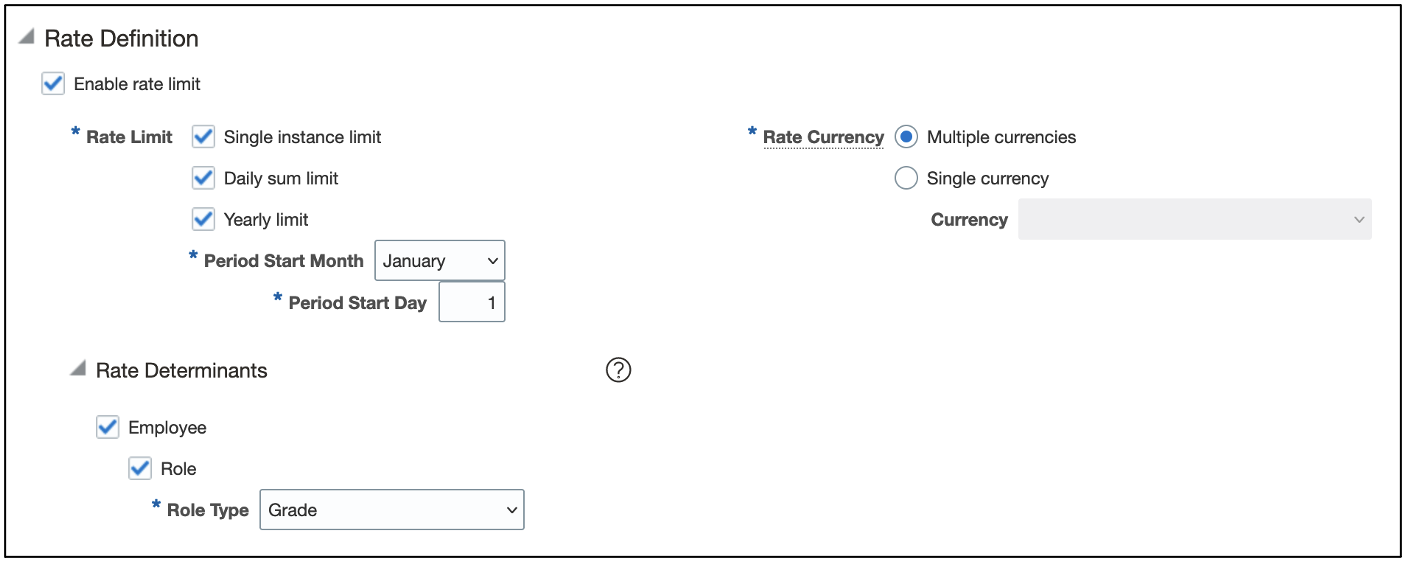Toggle the Daily sum limit checkbox
Screen dimensions: 1408x564
click(203, 178)
